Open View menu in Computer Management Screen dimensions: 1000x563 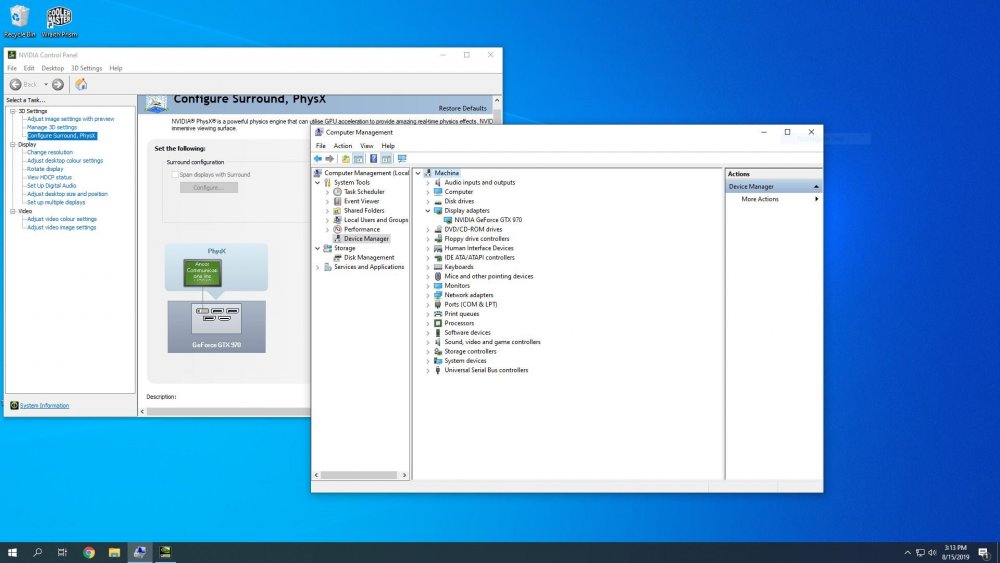point(367,146)
